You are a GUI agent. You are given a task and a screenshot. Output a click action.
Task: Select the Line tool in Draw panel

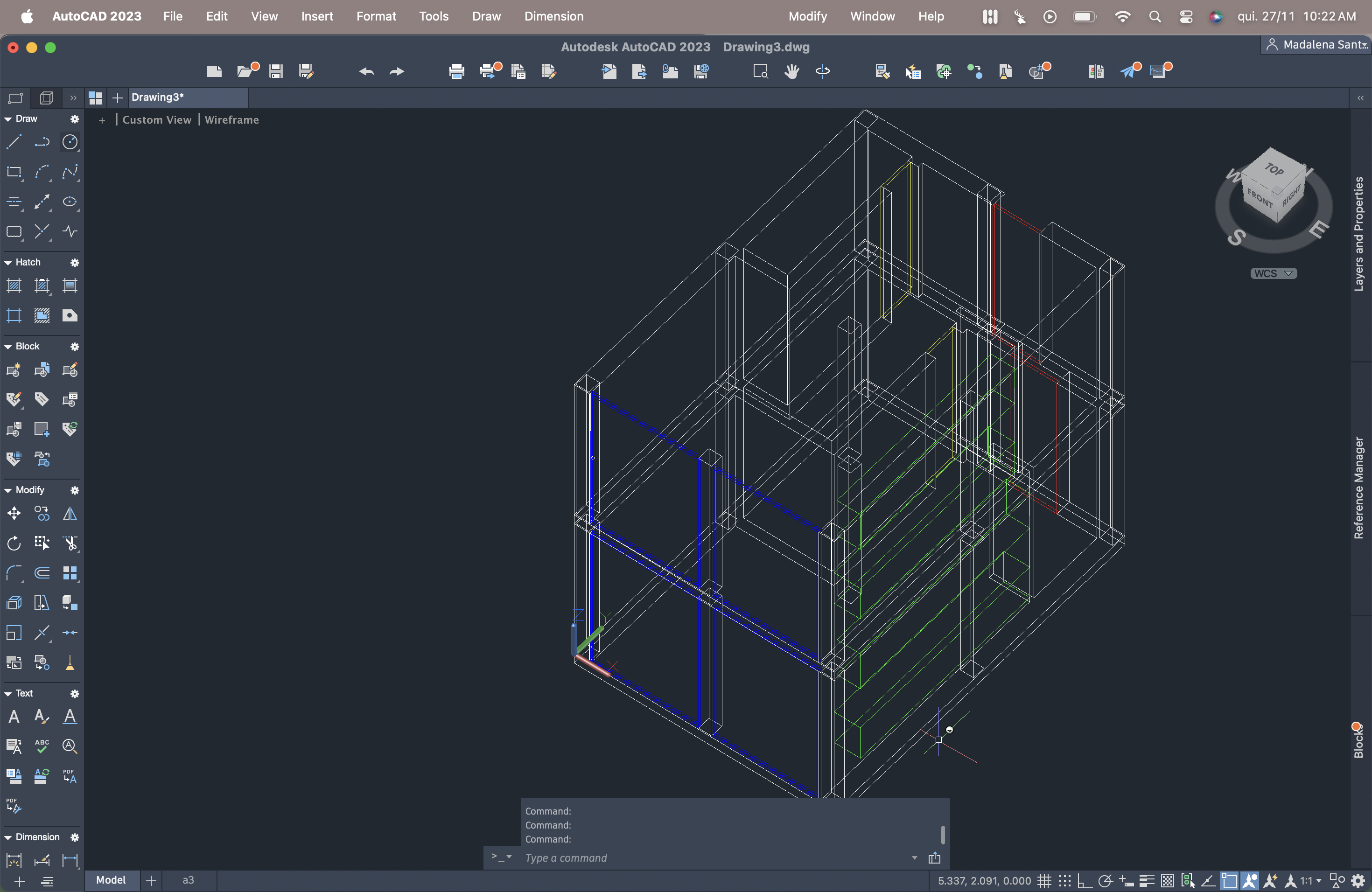click(x=14, y=142)
